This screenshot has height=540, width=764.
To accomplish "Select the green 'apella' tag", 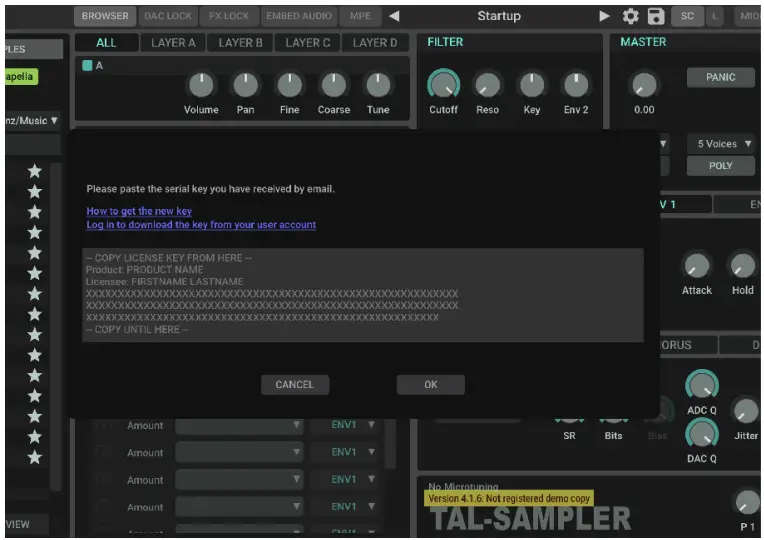I will pos(21,77).
